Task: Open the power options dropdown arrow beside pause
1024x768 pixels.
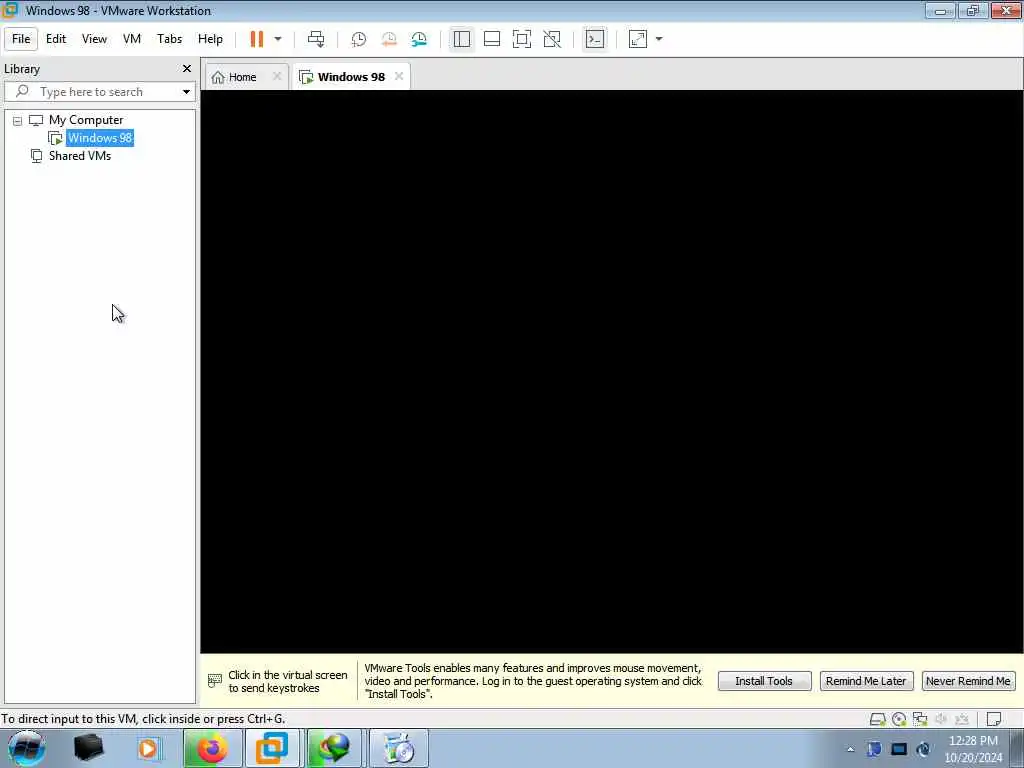Action: point(278,39)
